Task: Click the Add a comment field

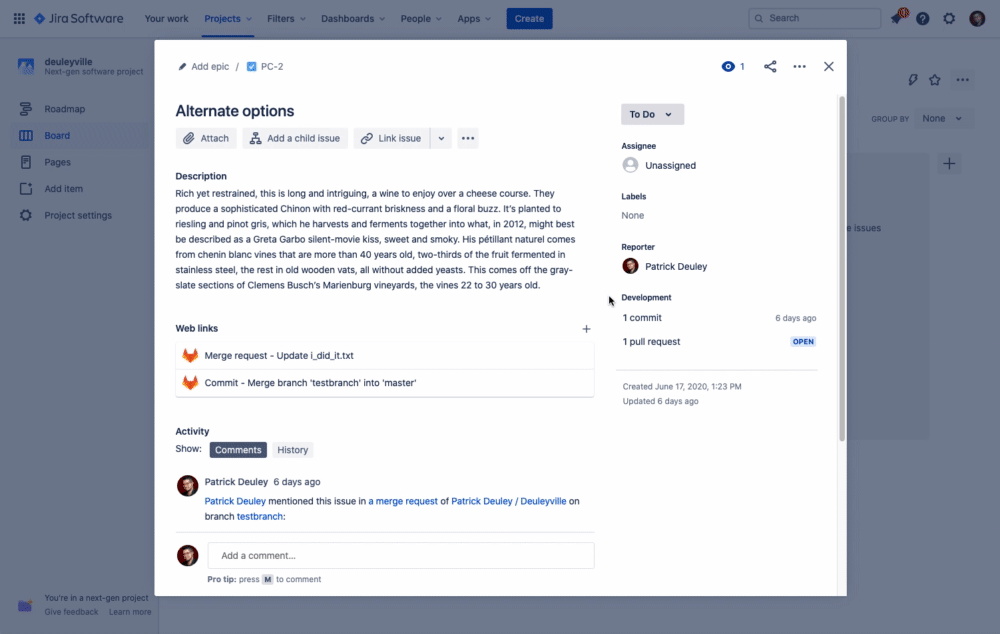Action: click(401, 556)
